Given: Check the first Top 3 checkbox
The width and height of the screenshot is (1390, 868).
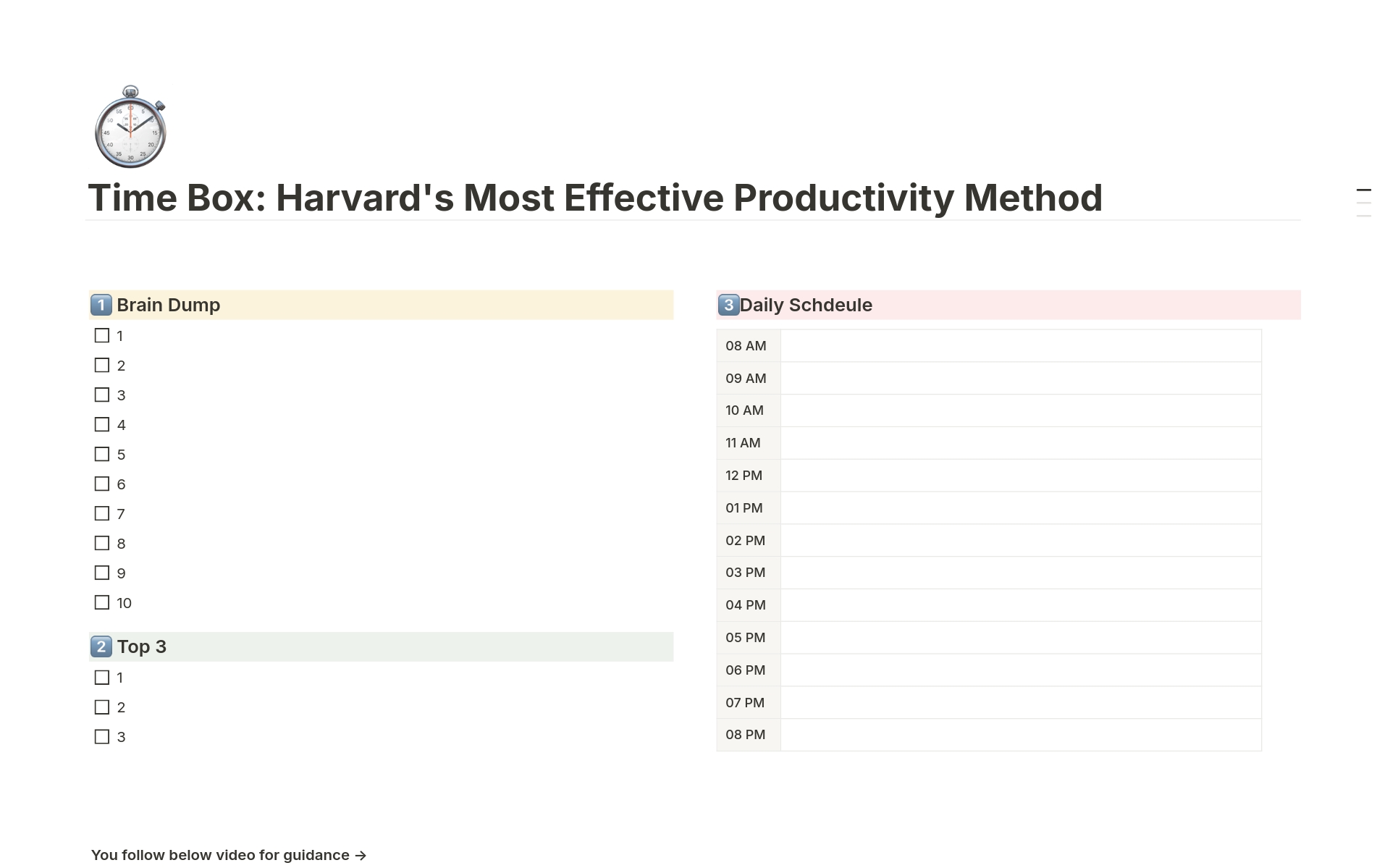Looking at the screenshot, I should click(x=102, y=678).
